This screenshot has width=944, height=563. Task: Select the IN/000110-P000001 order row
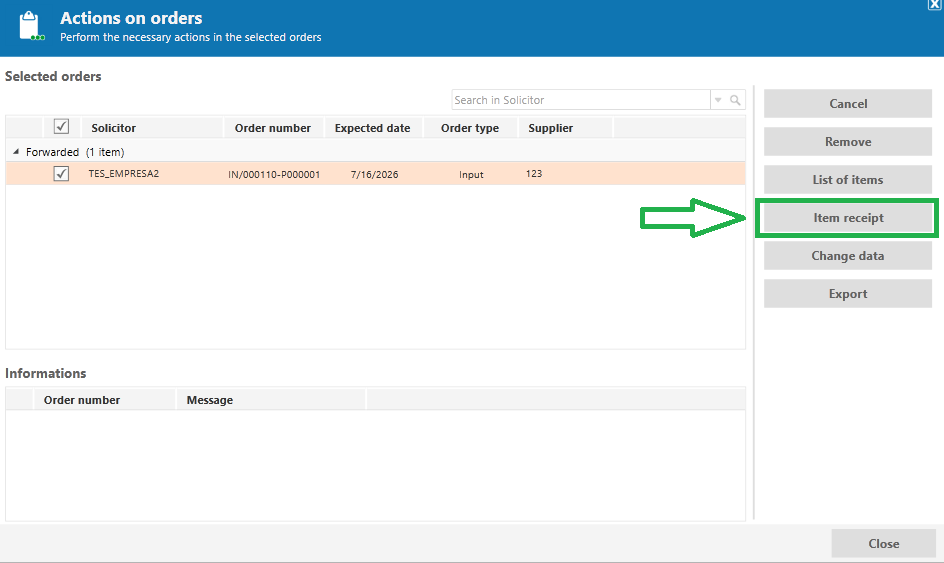376,174
